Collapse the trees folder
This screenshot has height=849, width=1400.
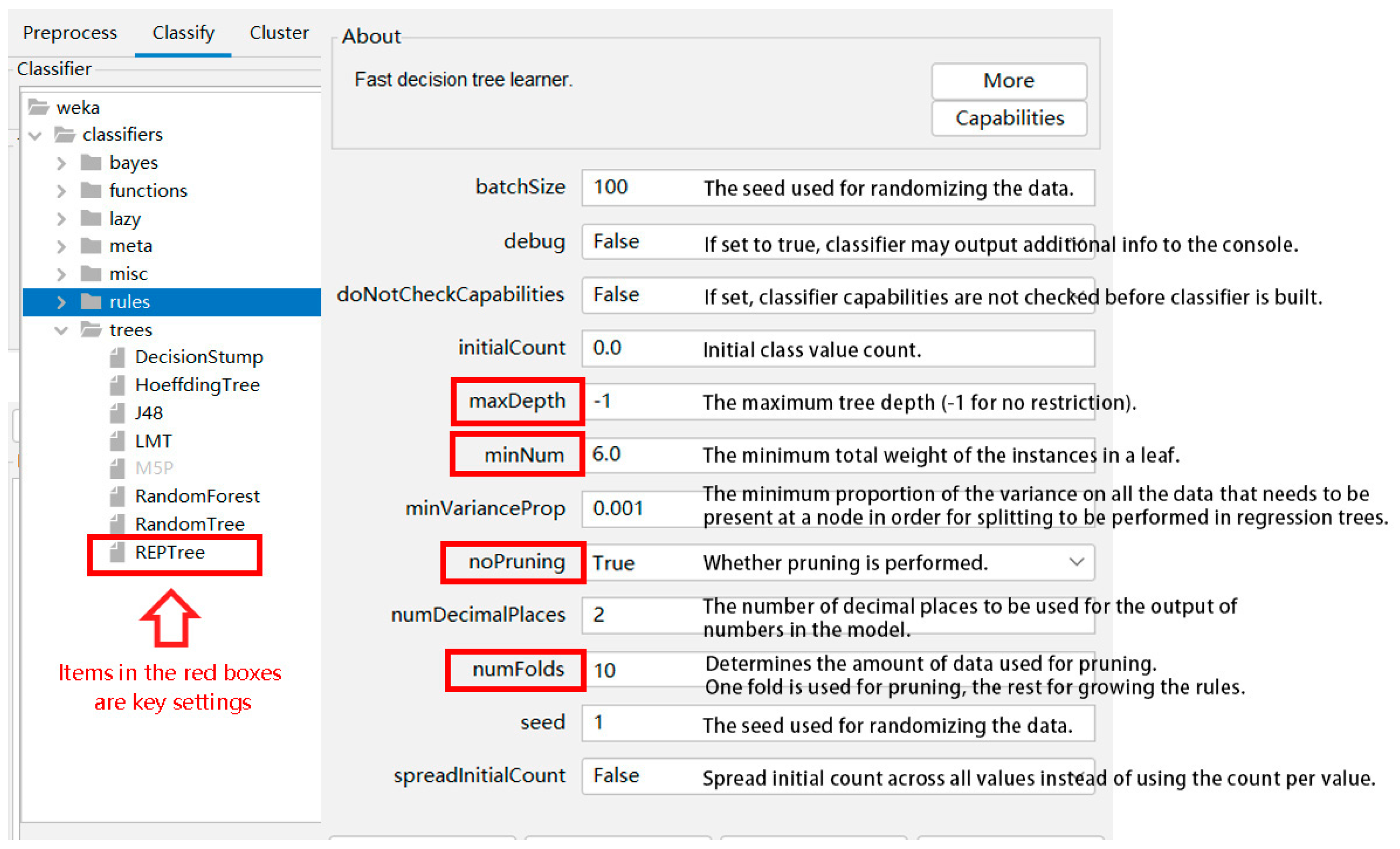coord(61,330)
